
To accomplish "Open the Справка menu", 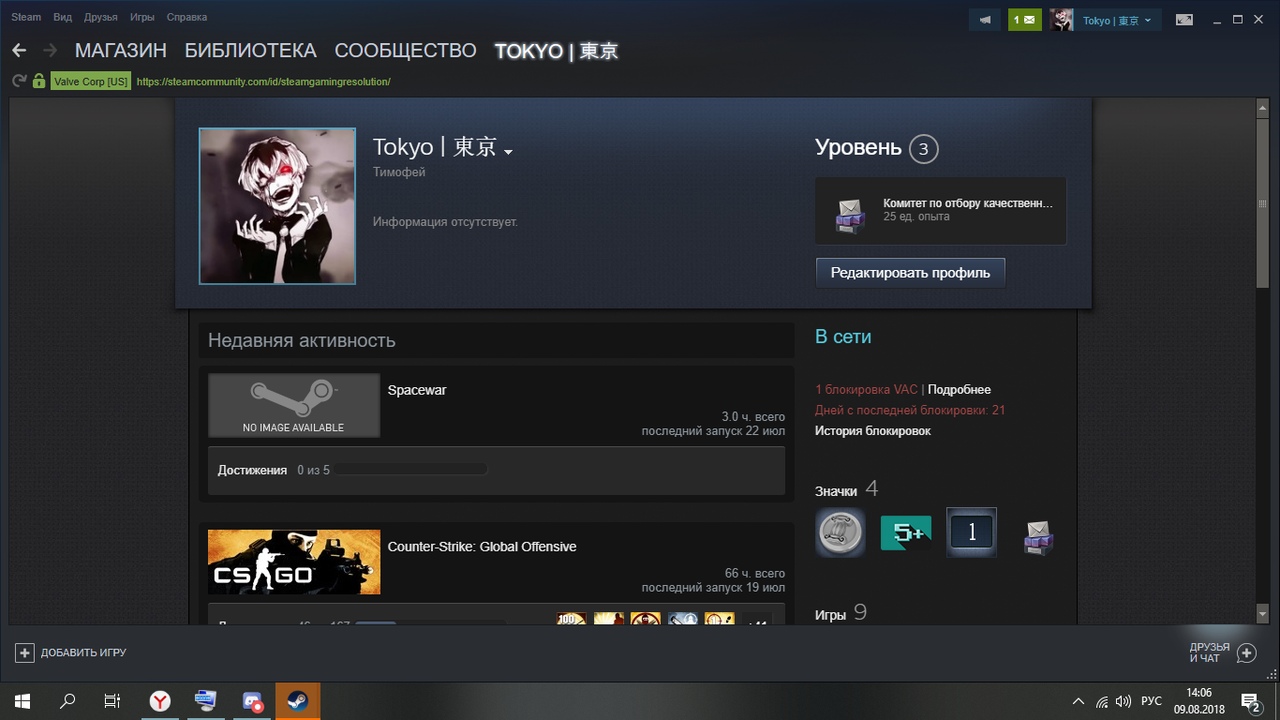I will [187, 17].
